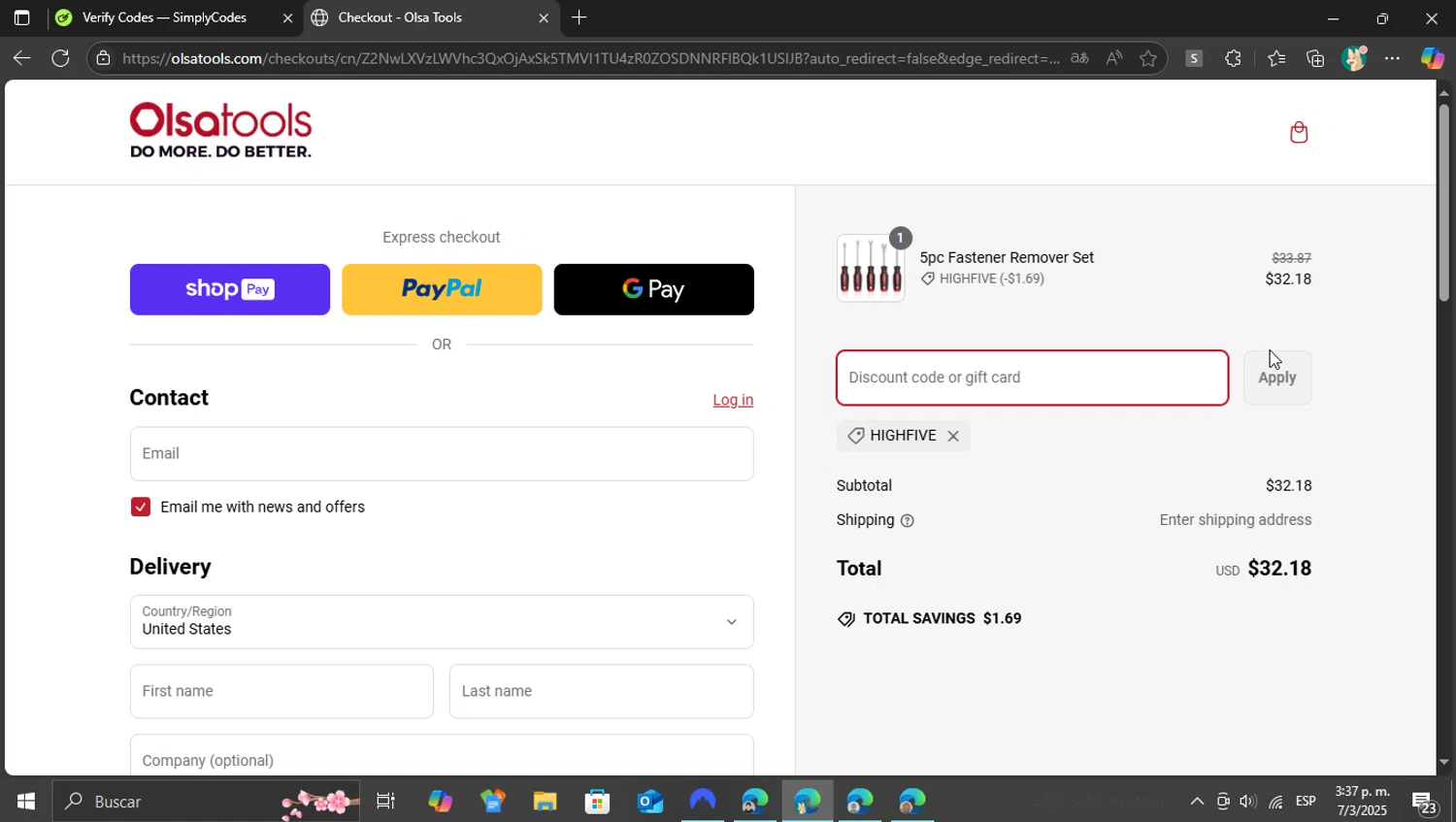
Task: Open Read aloud in address bar
Action: pyautogui.click(x=1113, y=58)
